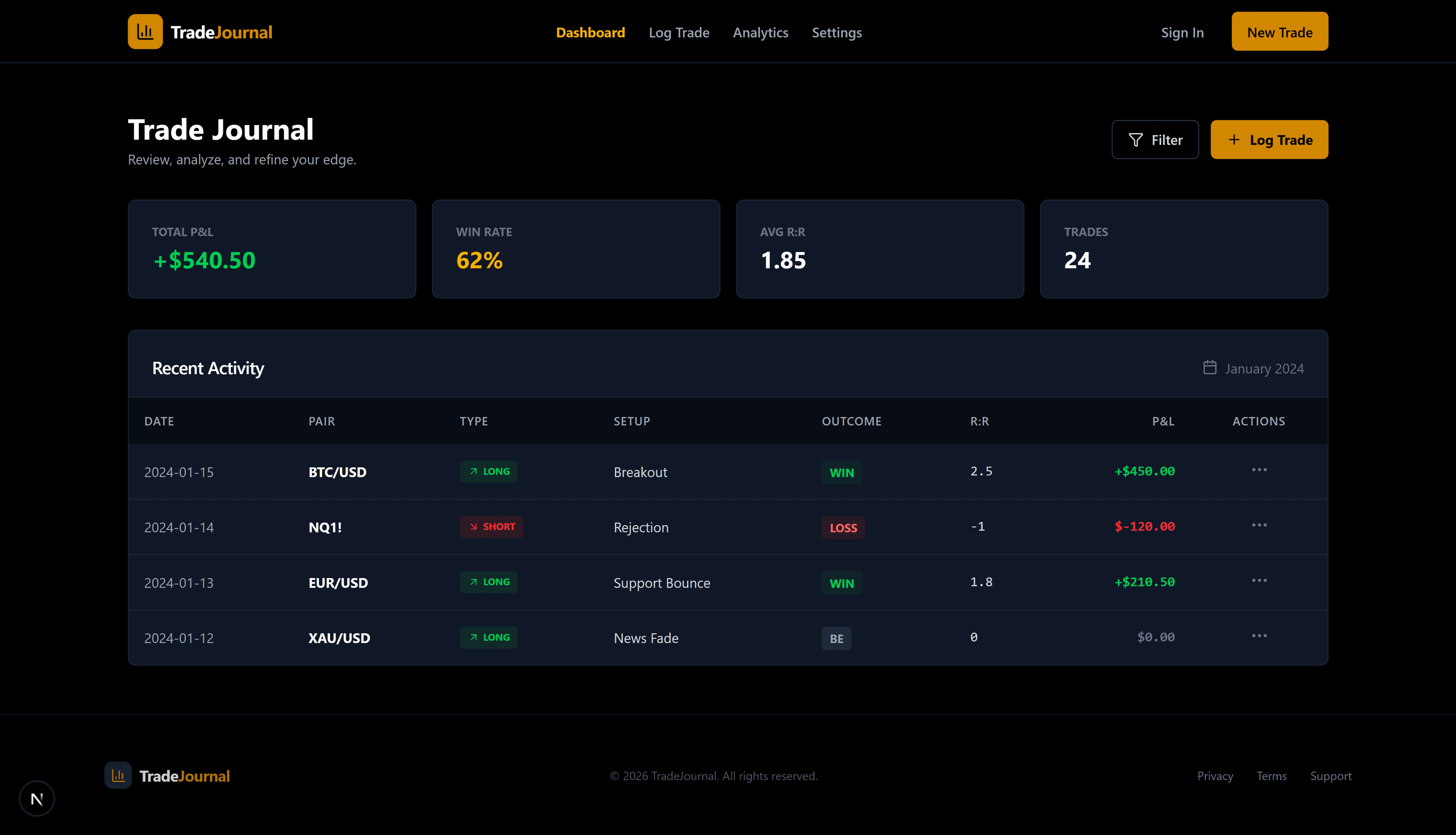
Task: Open the Privacy page from the footer
Action: pyautogui.click(x=1215, y=775)
